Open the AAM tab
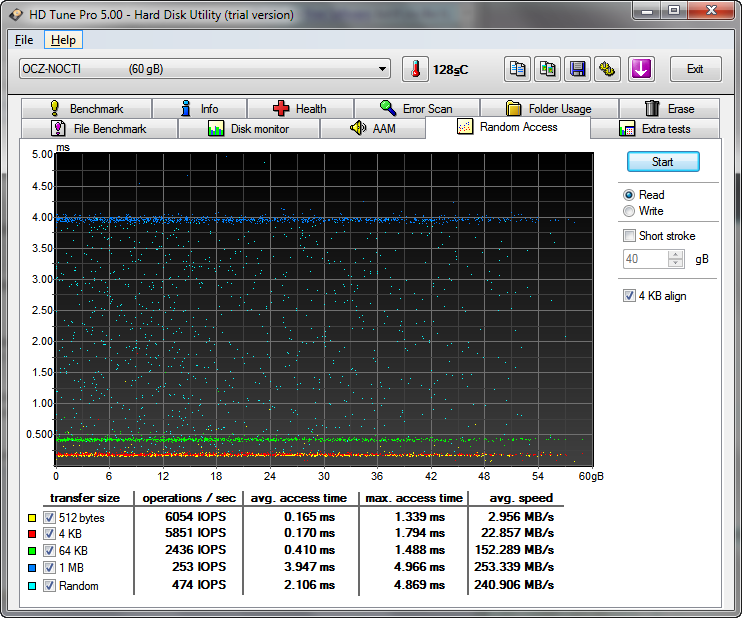The width and height of the screenshot is (742, 618). coord(373,129)
